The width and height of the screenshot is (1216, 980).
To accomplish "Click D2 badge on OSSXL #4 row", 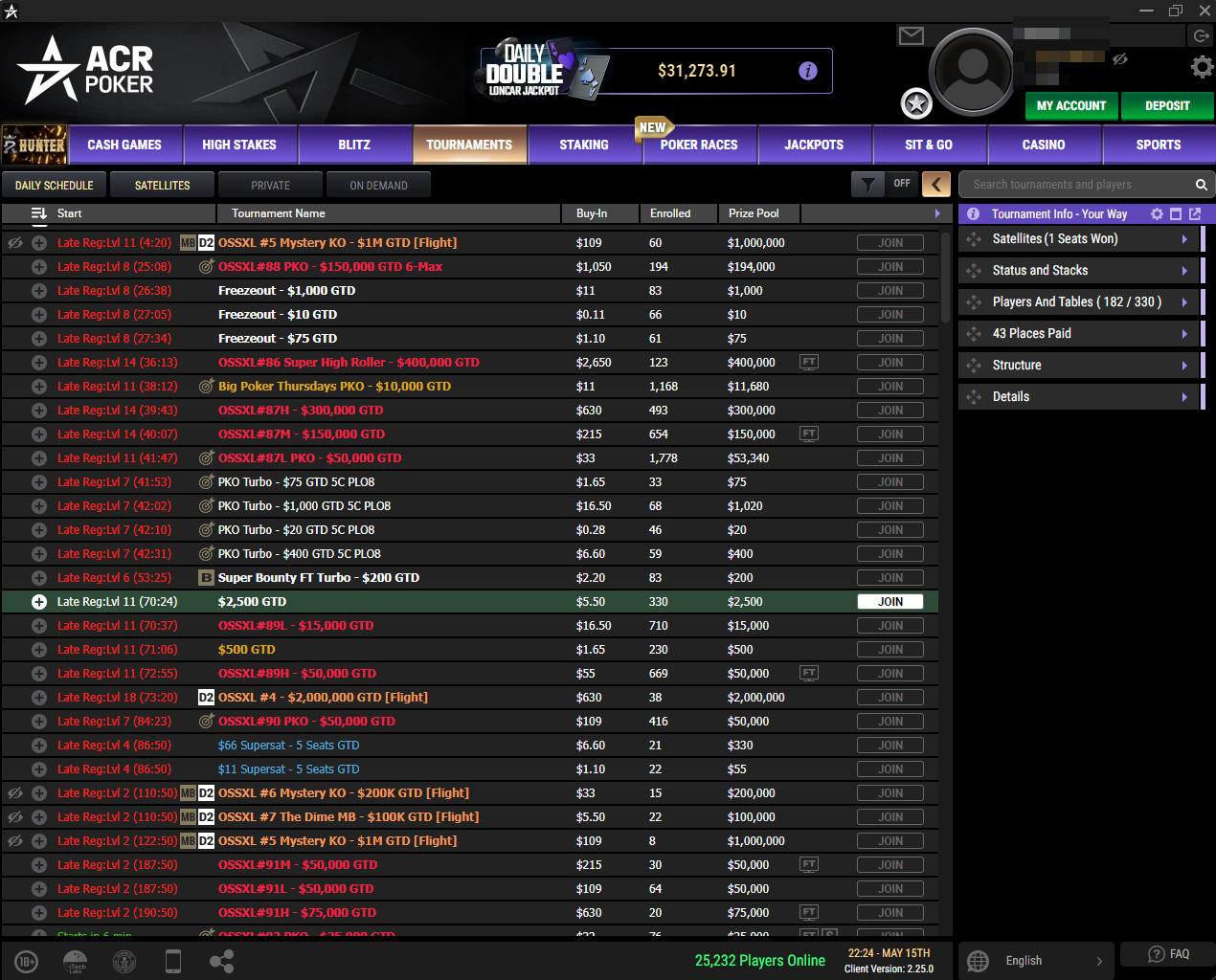I will (x=206, y=698).
